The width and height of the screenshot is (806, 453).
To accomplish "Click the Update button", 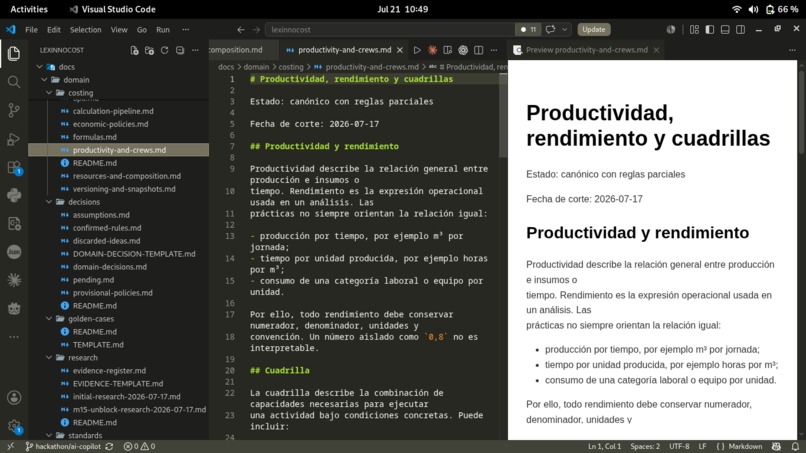I will (594, 29).
